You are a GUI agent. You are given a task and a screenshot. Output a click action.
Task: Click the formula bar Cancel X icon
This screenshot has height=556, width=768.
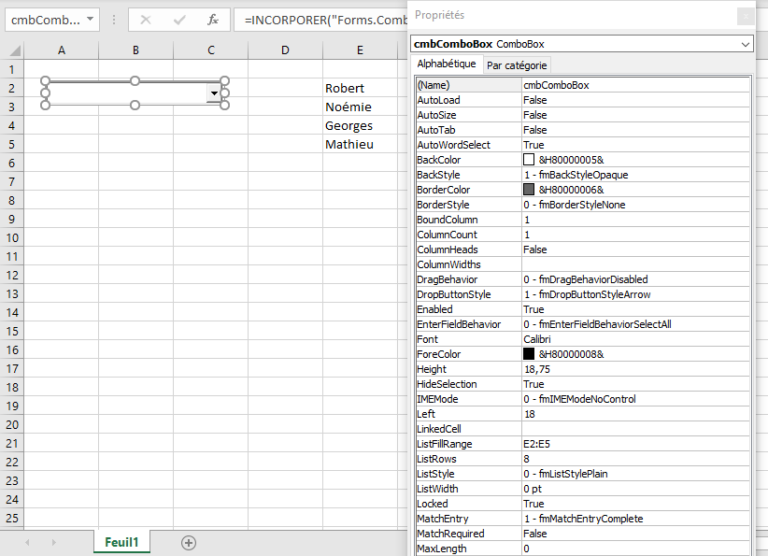(x=146, y=20)
